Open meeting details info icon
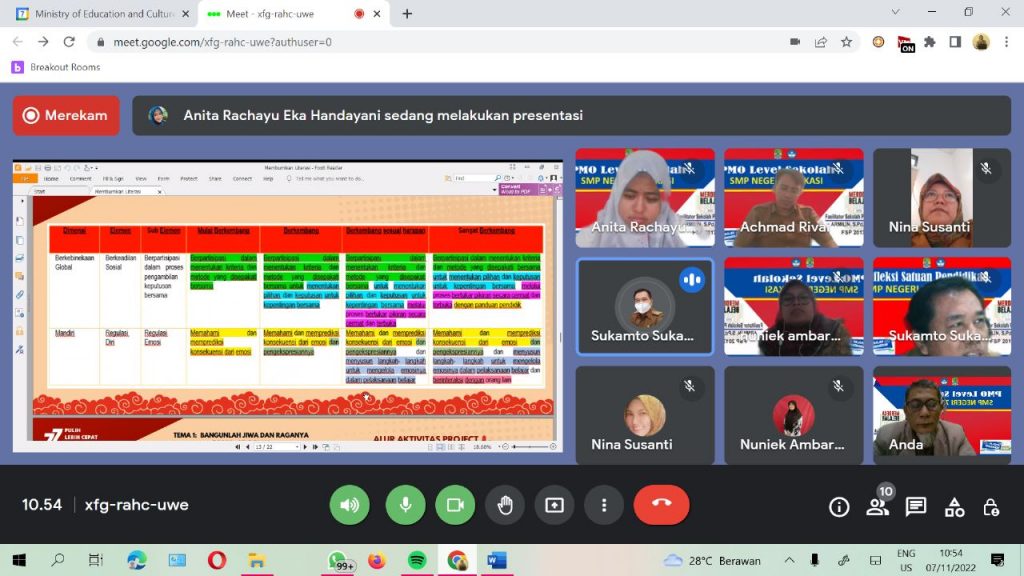1024x576 pixels. [x=839, y=506]
